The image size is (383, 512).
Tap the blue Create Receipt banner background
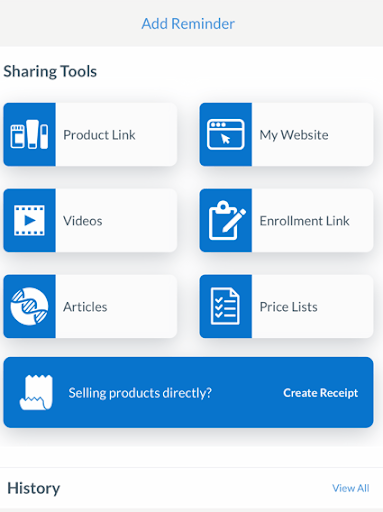click(x=188, y=392)
